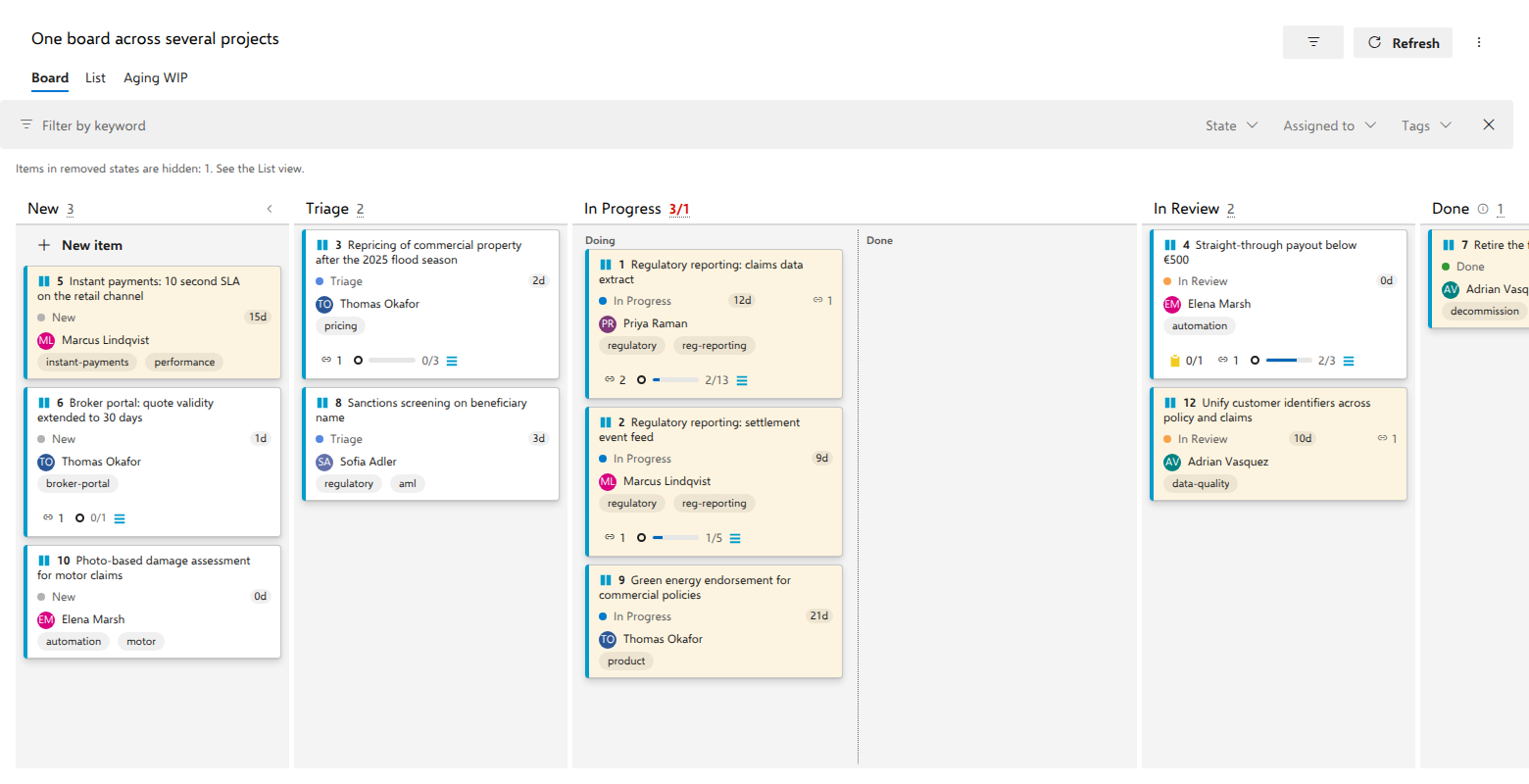
Task: Collapse the New column chevron
Action: [270, 209]
